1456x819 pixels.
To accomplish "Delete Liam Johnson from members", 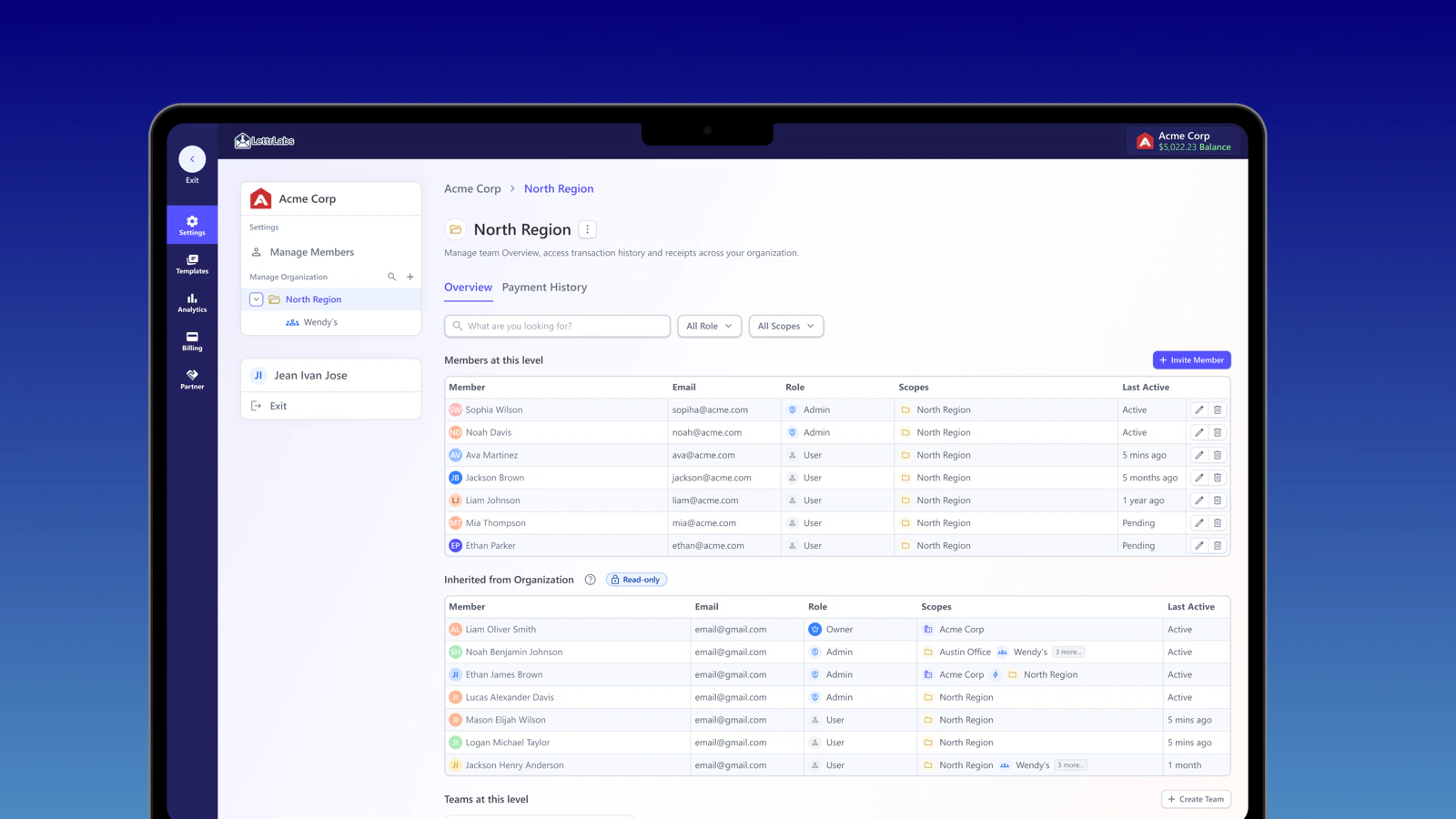I will pyautogui.click(x=1218, y=500).
